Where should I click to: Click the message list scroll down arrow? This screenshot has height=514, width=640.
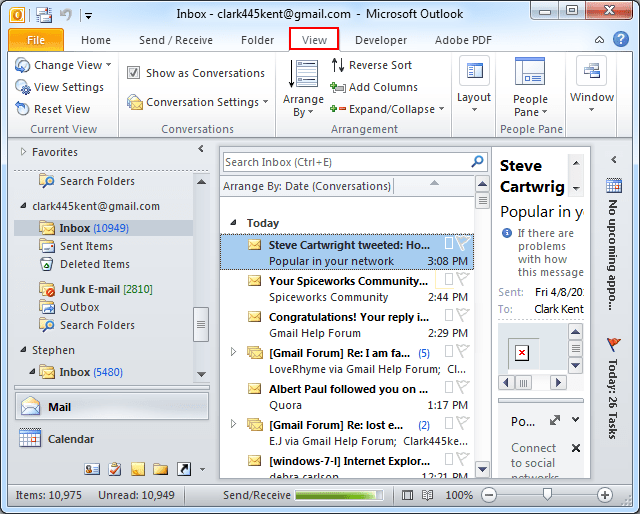pos(482,469)
